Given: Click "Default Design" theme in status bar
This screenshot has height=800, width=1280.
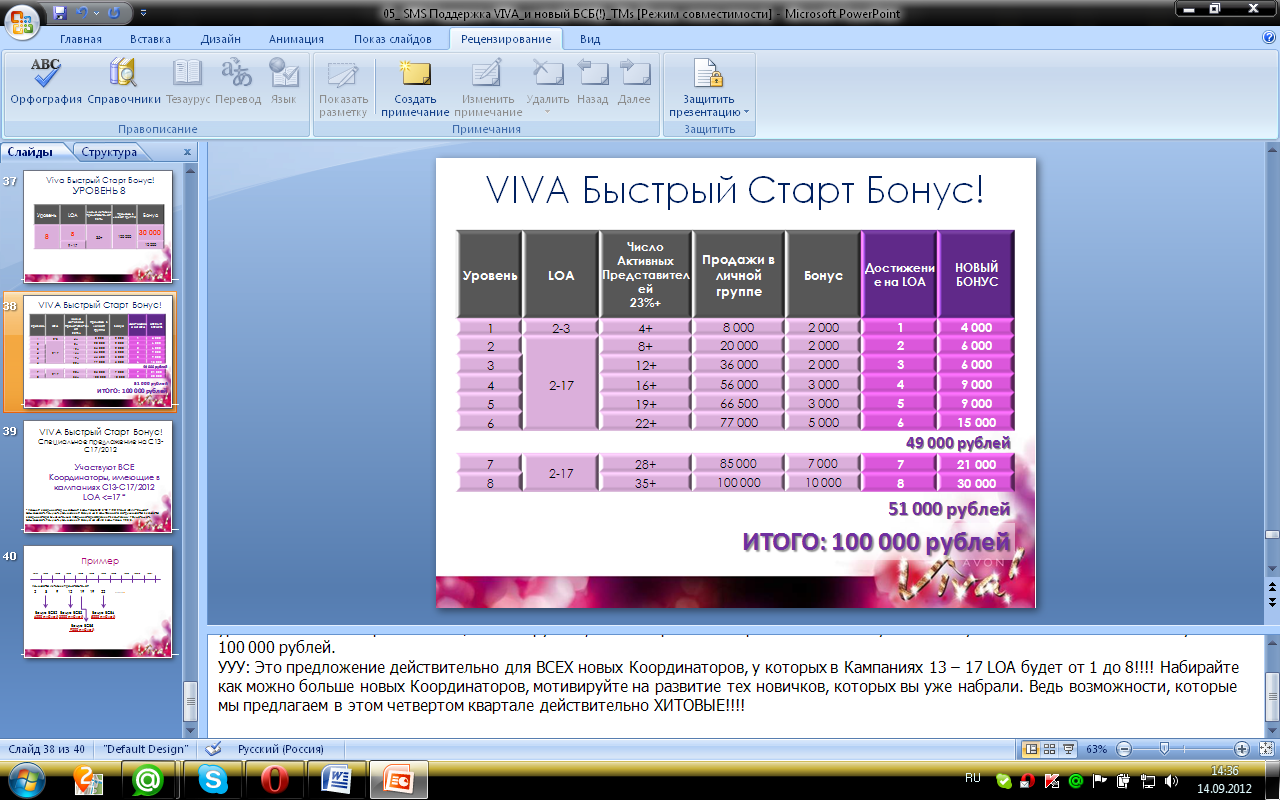Looking at the screenshot, I should [x=145, y=749].
